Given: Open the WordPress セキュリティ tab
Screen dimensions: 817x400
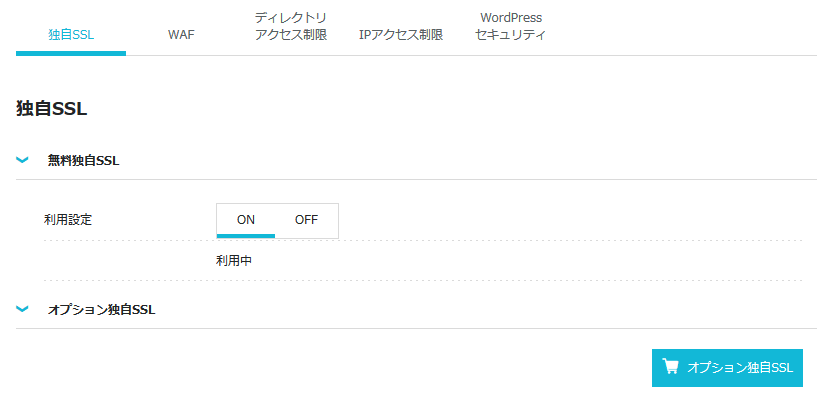Looking at the screenshot, I should [511, 27].
